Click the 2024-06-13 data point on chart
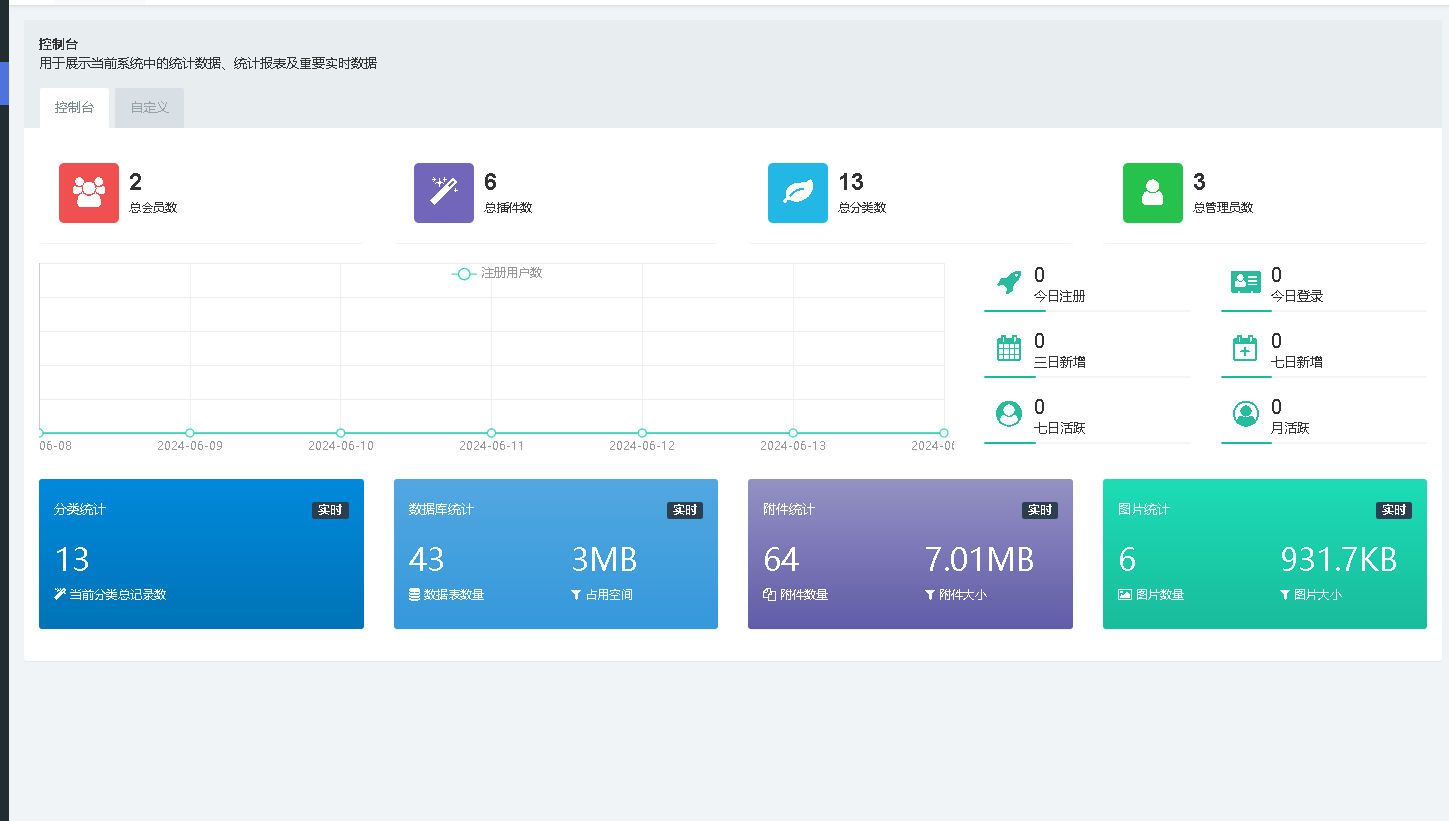Screen dimensions: 1449x821 tap(793, 433)
